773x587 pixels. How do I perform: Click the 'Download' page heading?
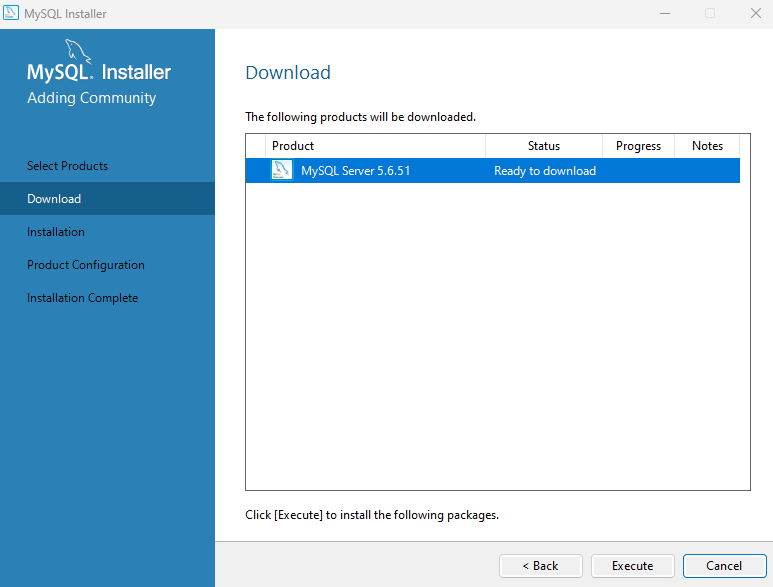click(x=288, y=72)
